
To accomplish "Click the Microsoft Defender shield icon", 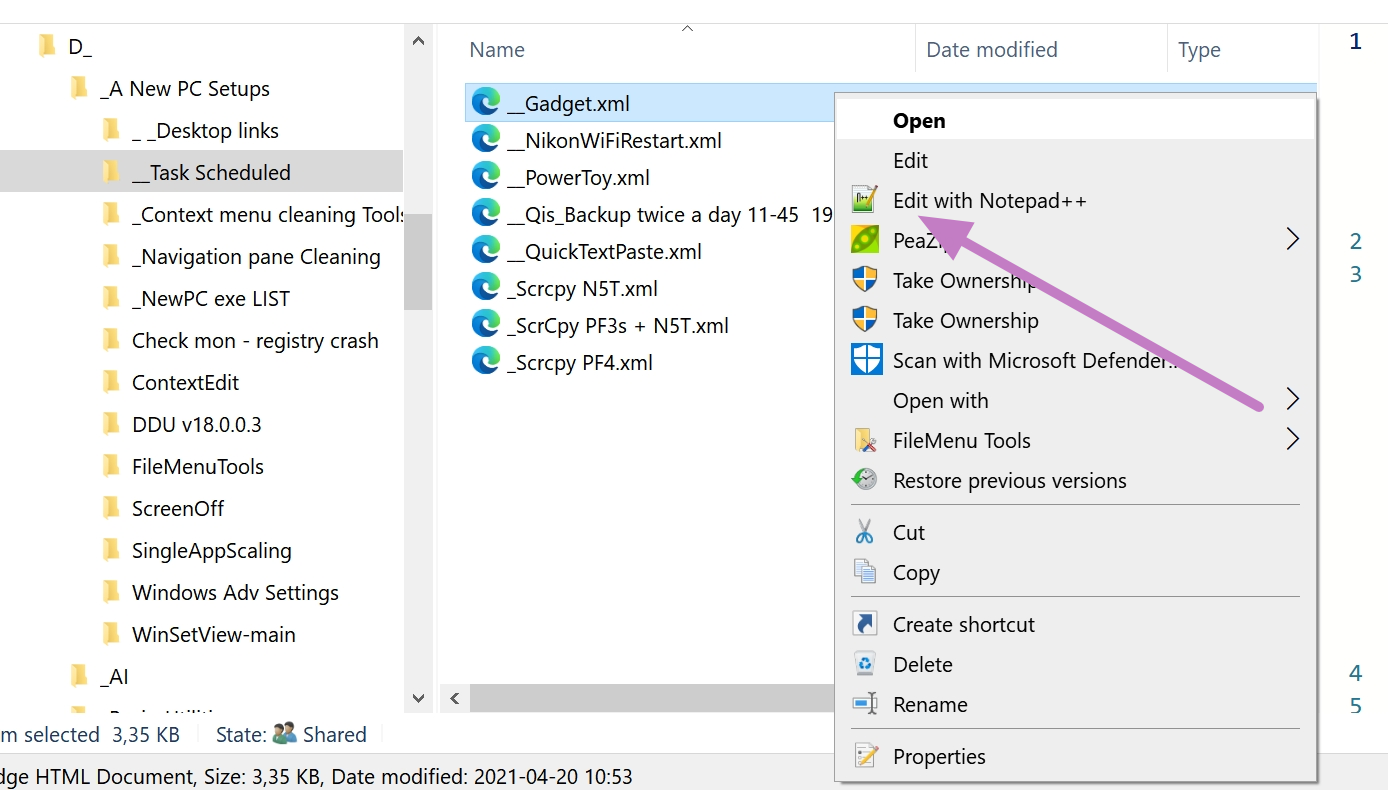I will tap(865, 360).
